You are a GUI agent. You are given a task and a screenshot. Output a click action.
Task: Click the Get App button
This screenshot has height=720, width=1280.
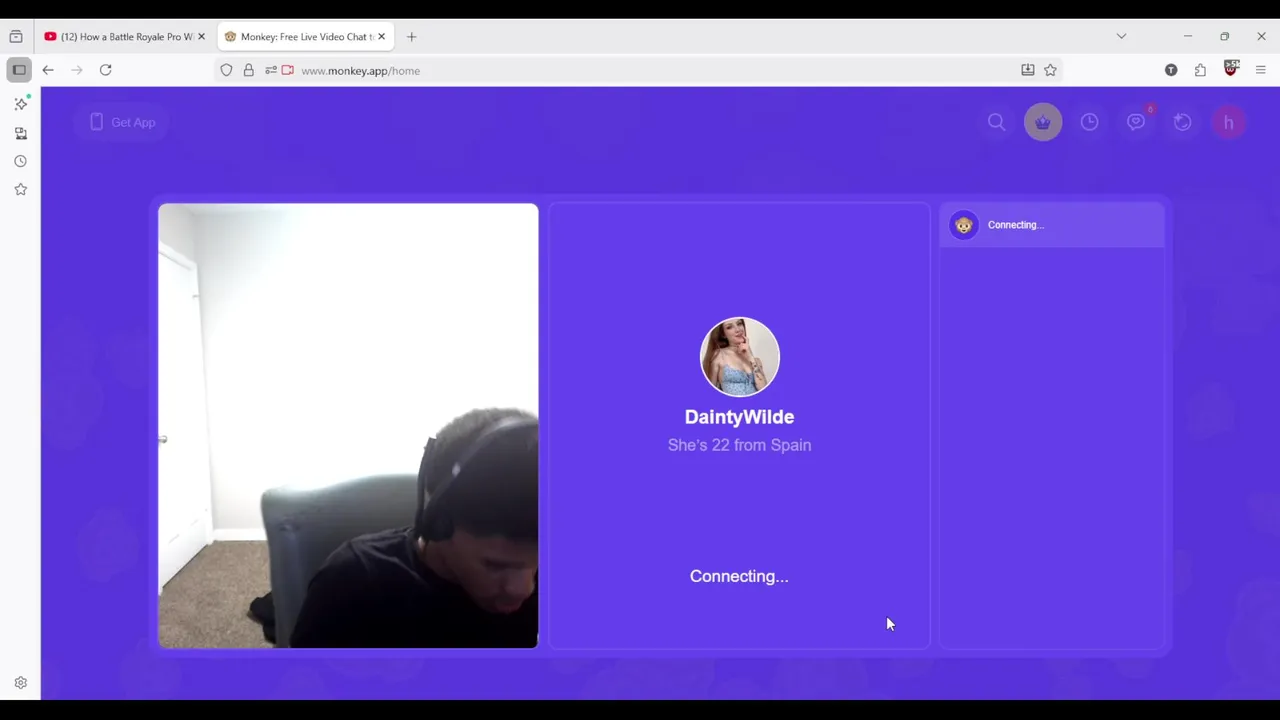(122, 122)
